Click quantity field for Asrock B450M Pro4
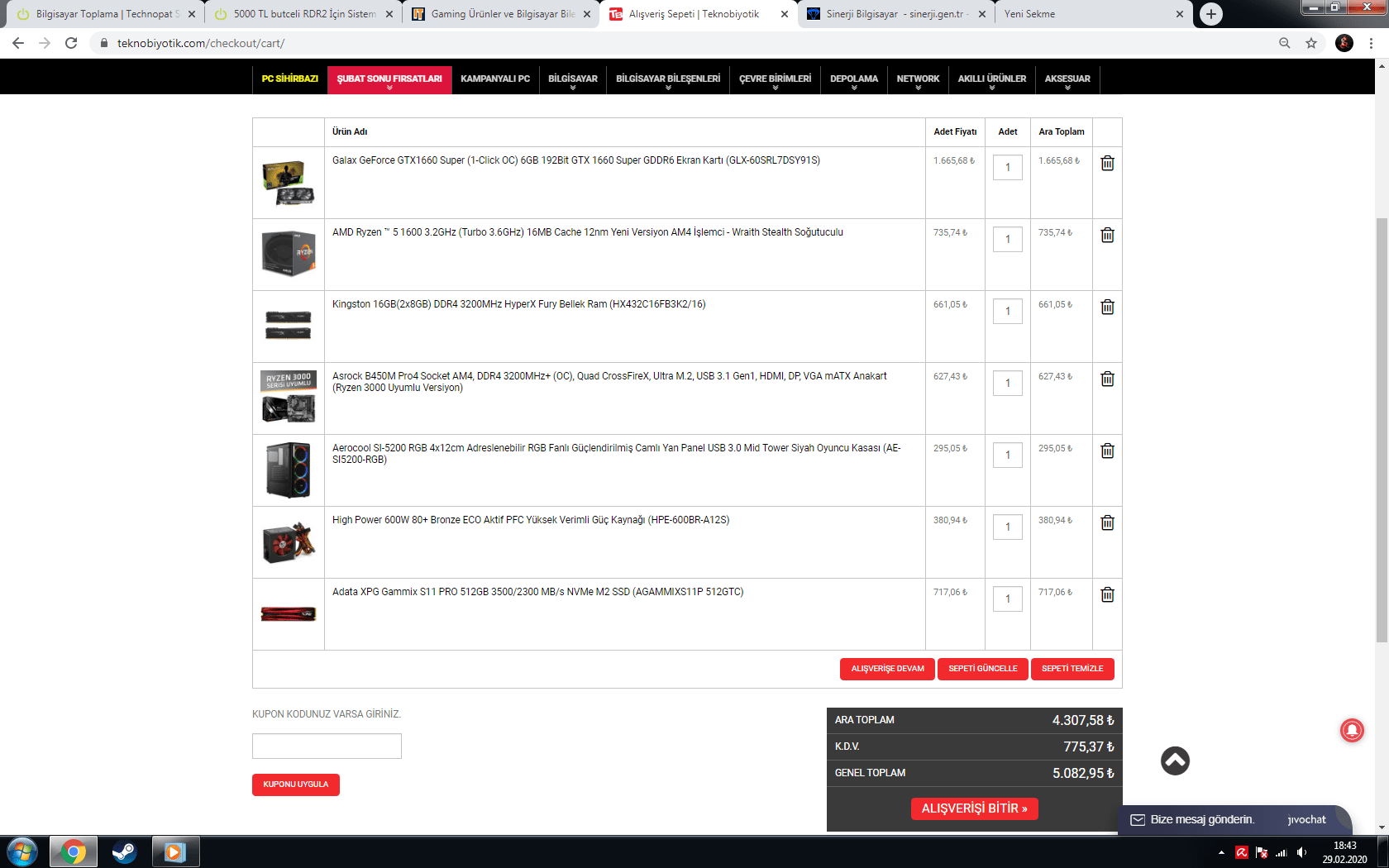The width and height of the screenshot is (1389, 868). coord(1008,383)
